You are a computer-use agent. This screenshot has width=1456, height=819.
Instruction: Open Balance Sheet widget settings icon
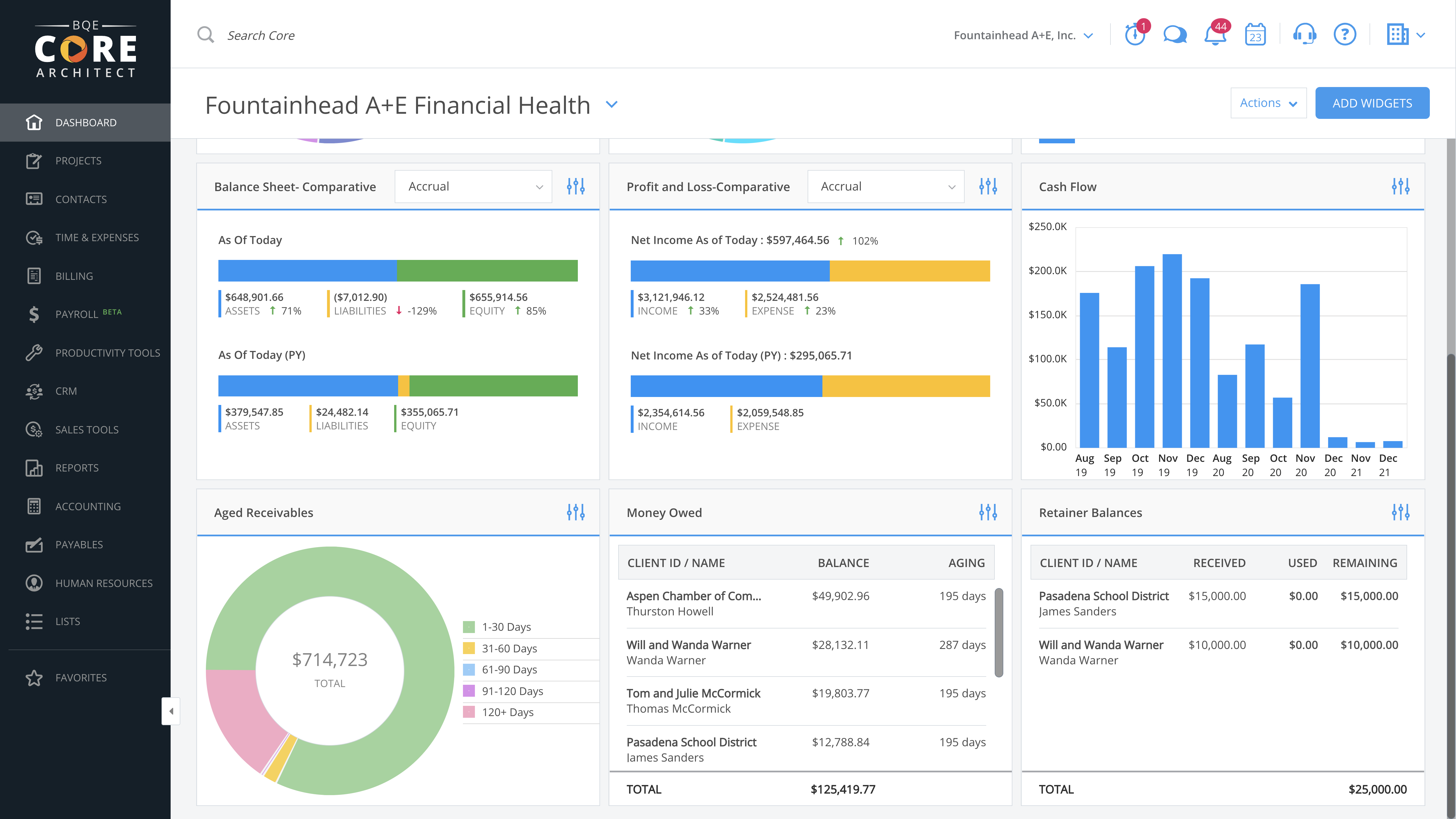(x=575, y=187)
